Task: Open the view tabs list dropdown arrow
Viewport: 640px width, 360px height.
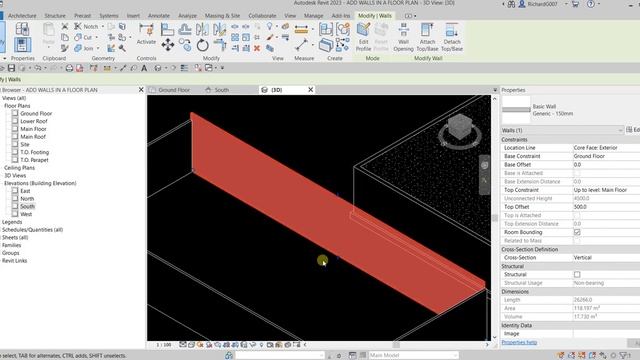Action: tap(495, 90)
